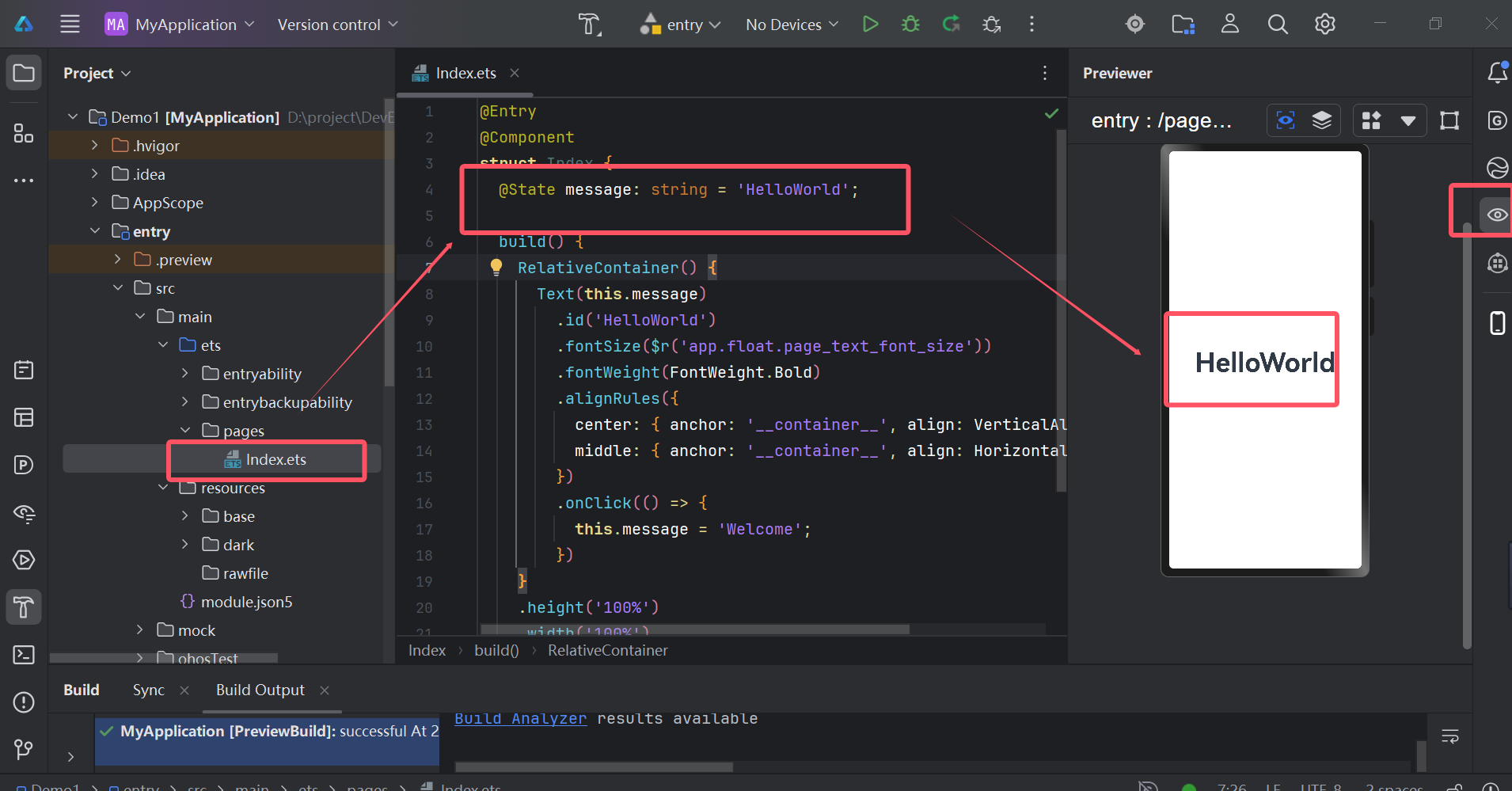Collapse the entry module node
This screenshot has height=791, width=1512.
(95, 231)
